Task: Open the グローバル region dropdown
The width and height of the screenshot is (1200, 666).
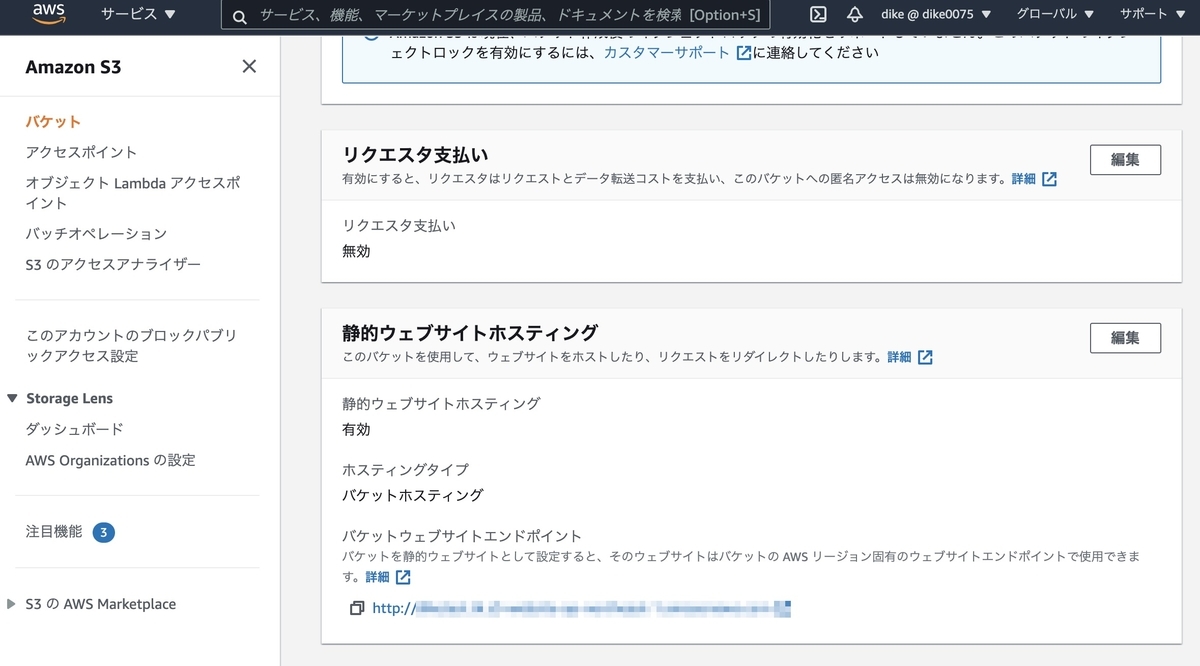Action: click(x=1055, y=14)
